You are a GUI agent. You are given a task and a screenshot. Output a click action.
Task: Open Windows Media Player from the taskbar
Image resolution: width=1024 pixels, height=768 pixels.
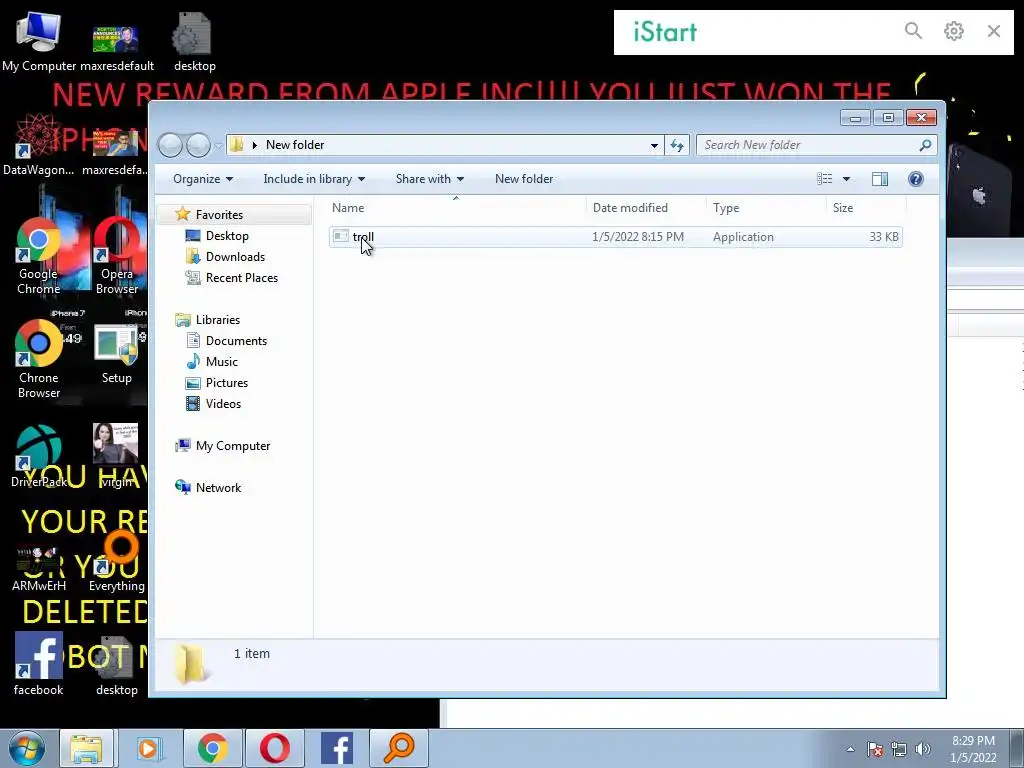[x=149, y=748]
